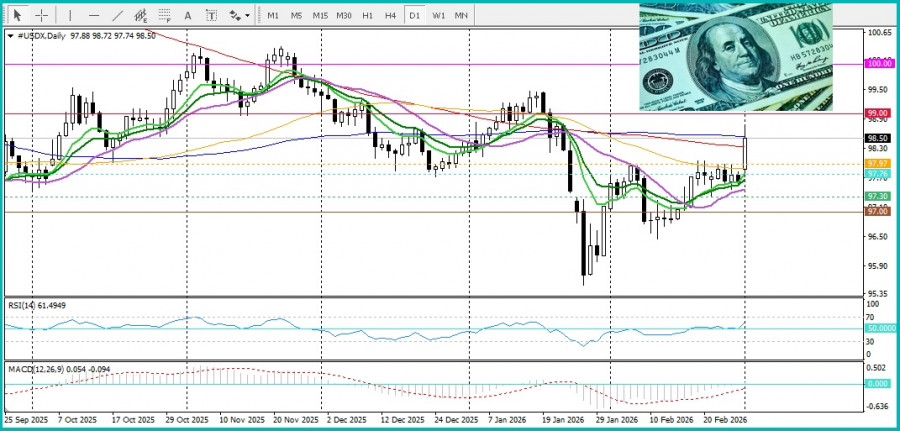Draw a vertical line tool
This screenshot has height=431, width=900.
[x=70, y=16]
